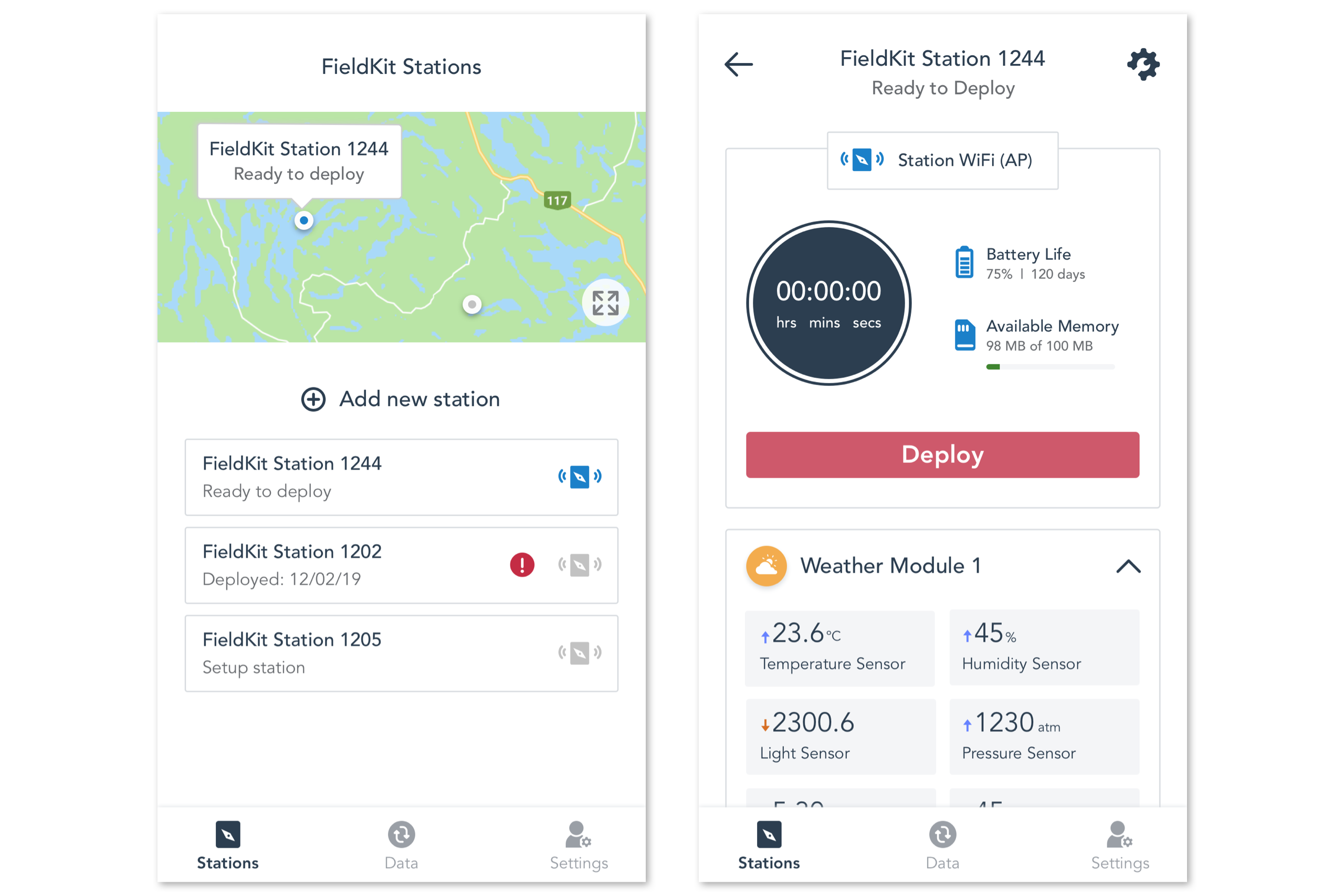Collapse the Weather Module 1 expander

point(1128,566)
